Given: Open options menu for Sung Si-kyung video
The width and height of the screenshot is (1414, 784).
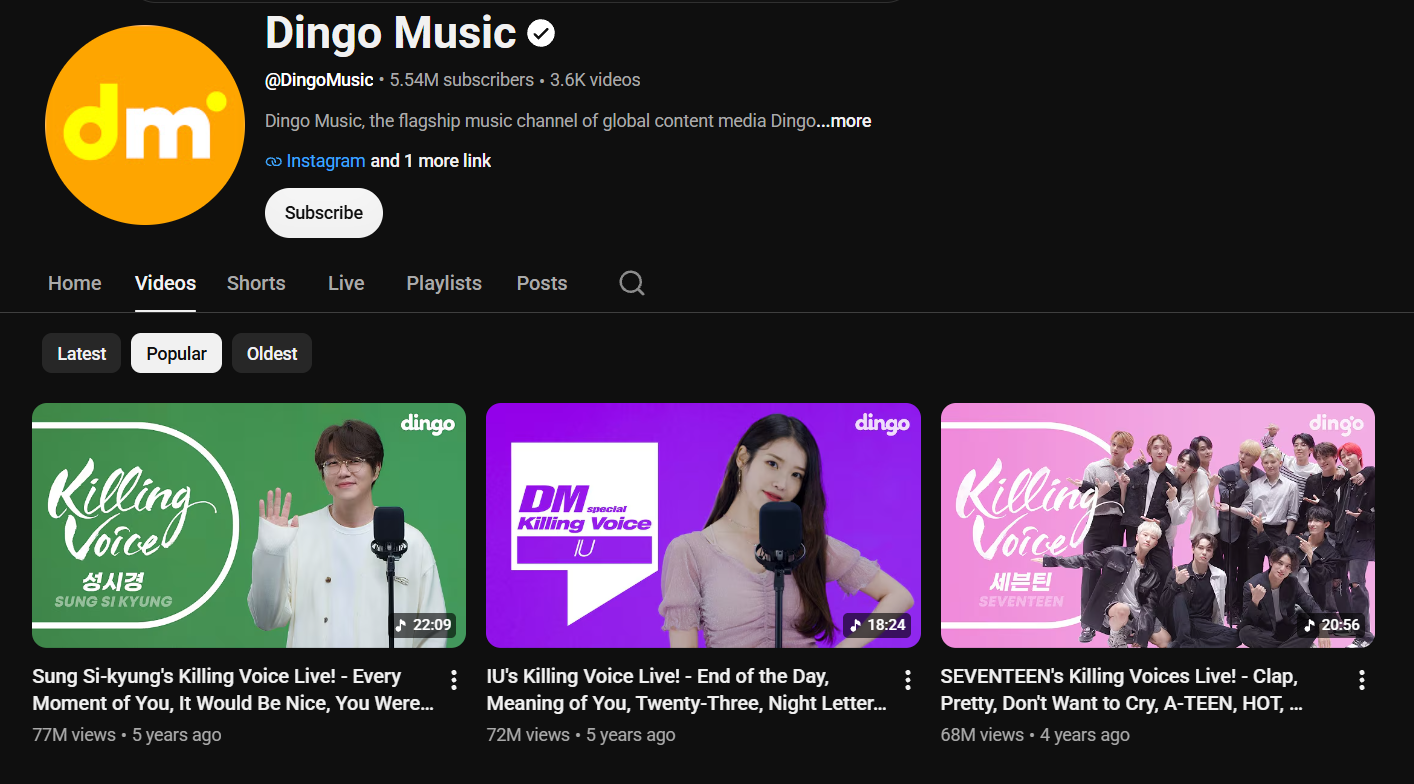Looking at the screenshot, I should (x=454, y=680).
